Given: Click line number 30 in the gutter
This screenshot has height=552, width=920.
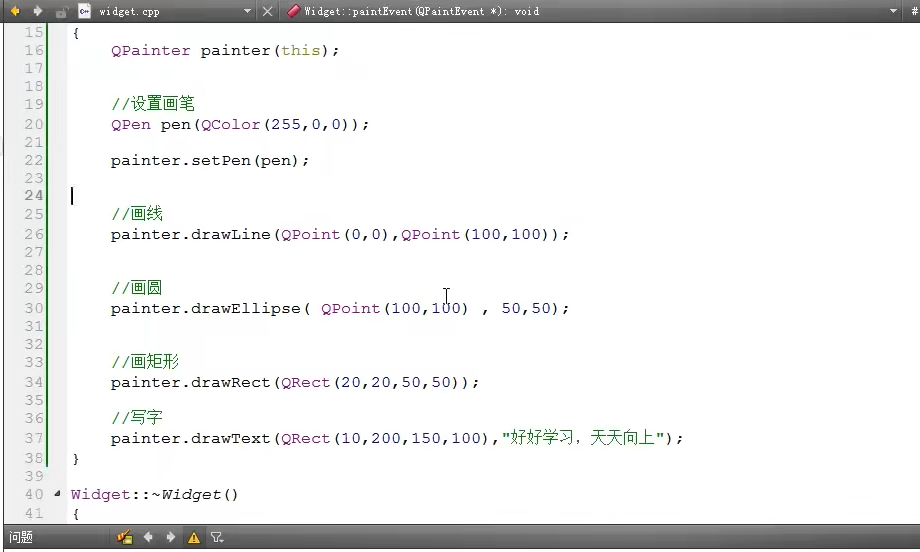Looking at the screenshot, I should coord(34,308).
